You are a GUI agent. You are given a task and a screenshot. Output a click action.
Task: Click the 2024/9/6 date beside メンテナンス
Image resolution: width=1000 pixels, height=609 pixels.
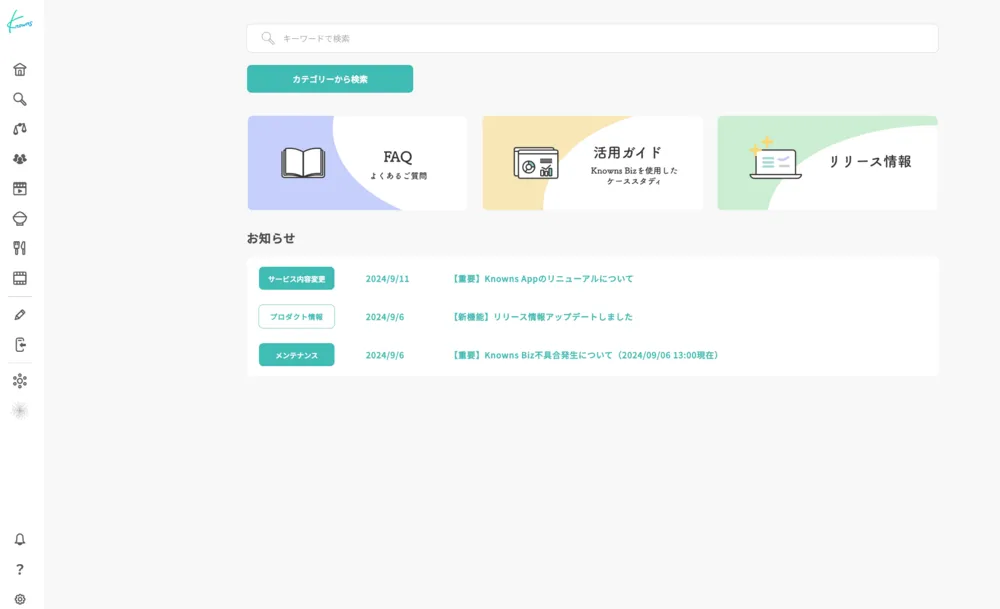[x=385, y=355]
